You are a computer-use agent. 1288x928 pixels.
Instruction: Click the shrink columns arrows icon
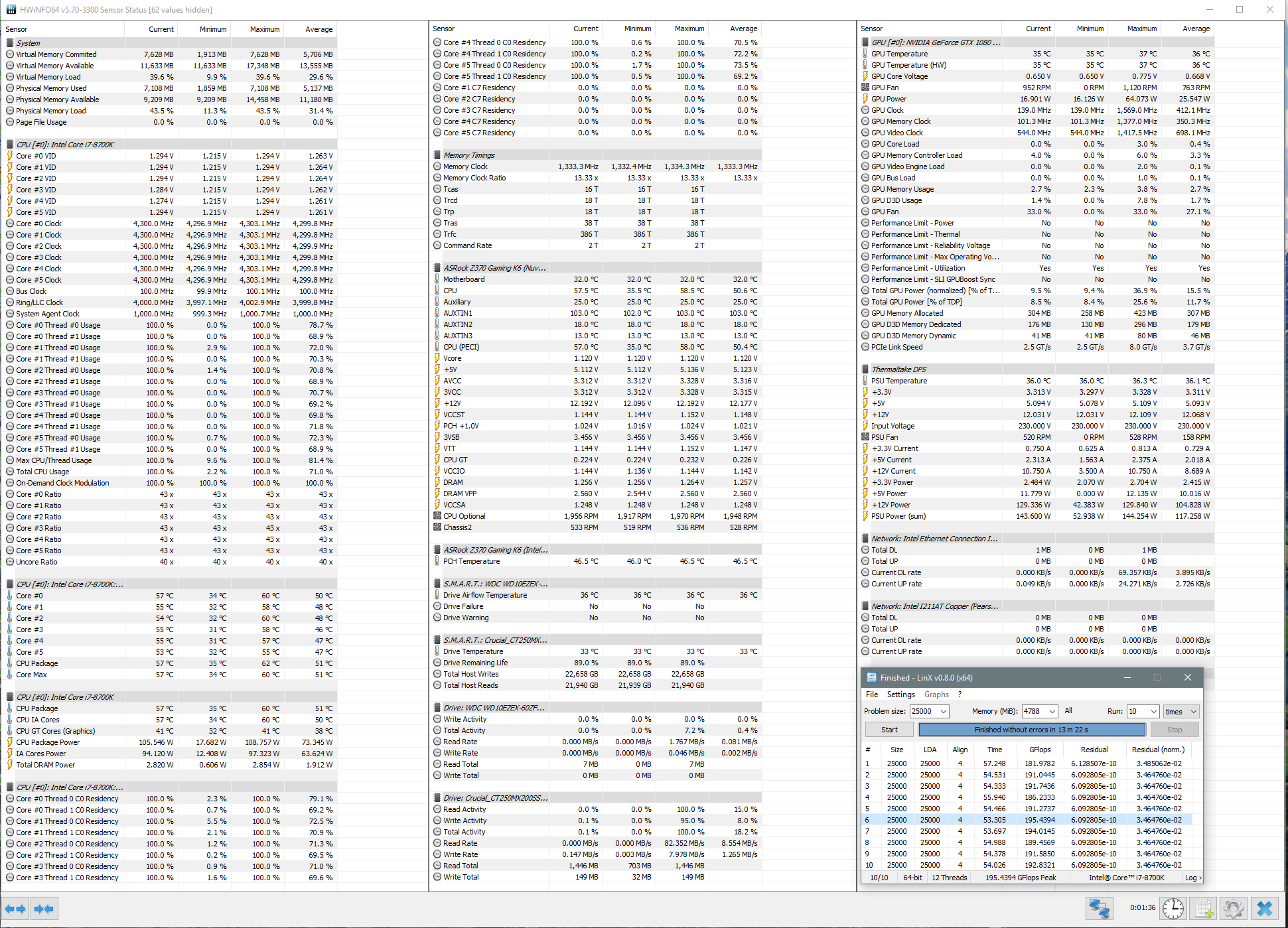pyautogui.click(x=44, y=908)
